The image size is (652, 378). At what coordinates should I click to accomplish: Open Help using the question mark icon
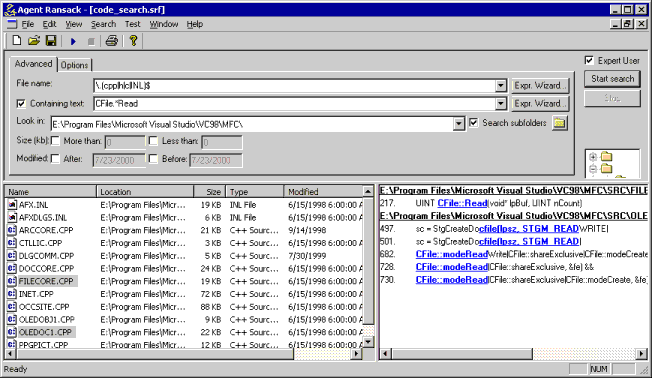coord(133,41)
